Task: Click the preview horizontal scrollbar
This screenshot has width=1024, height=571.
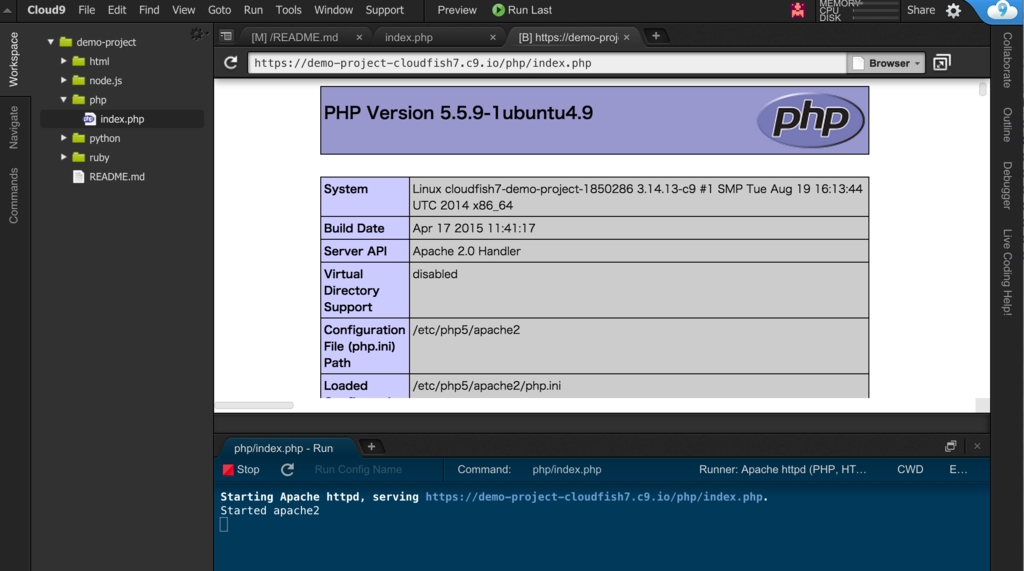Action: tap(254, 405)
